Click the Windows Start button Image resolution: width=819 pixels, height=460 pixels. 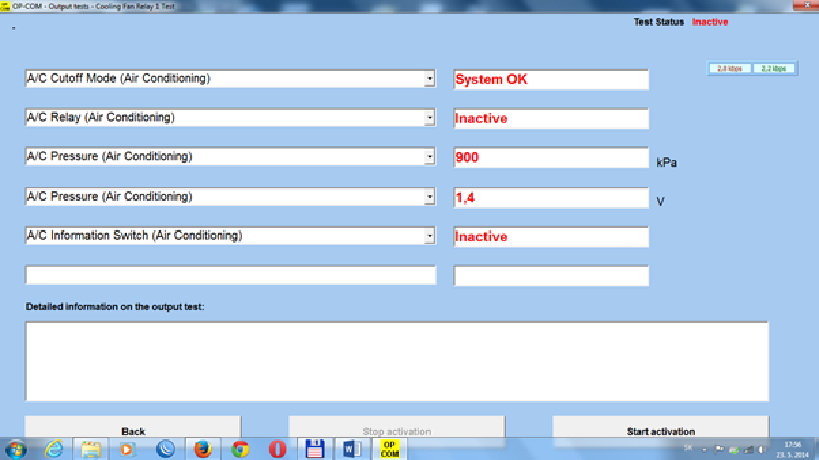pos(16,449)
